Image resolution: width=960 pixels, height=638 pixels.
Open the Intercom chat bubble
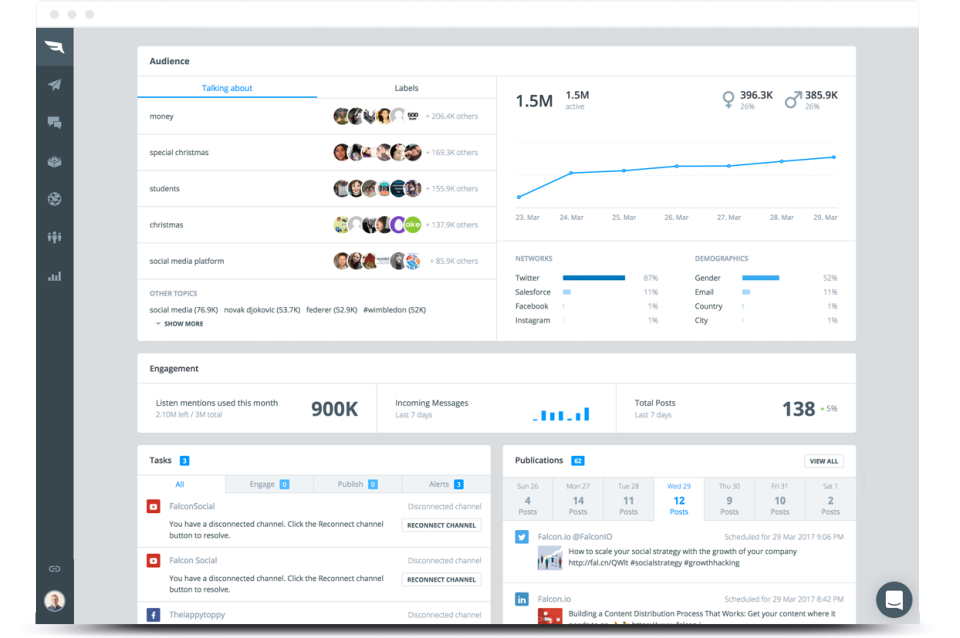[x=893, y=599]
